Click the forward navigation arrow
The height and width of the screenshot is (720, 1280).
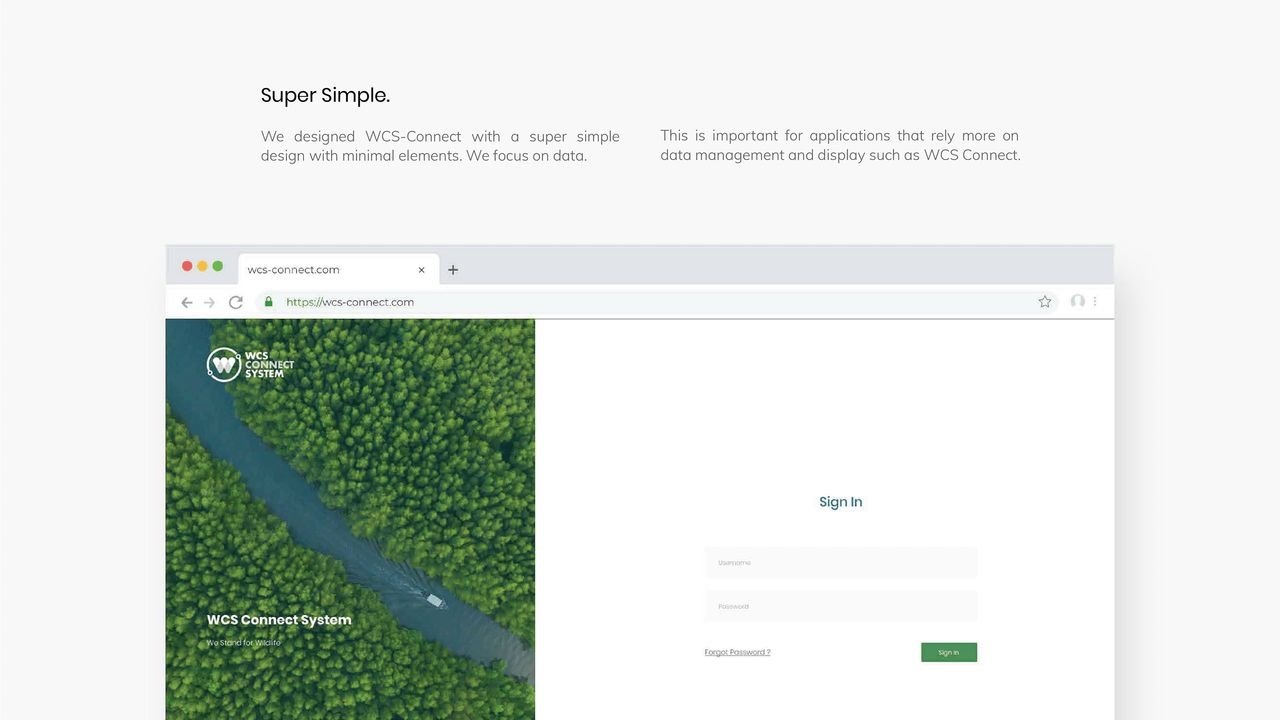pos(211,301)
